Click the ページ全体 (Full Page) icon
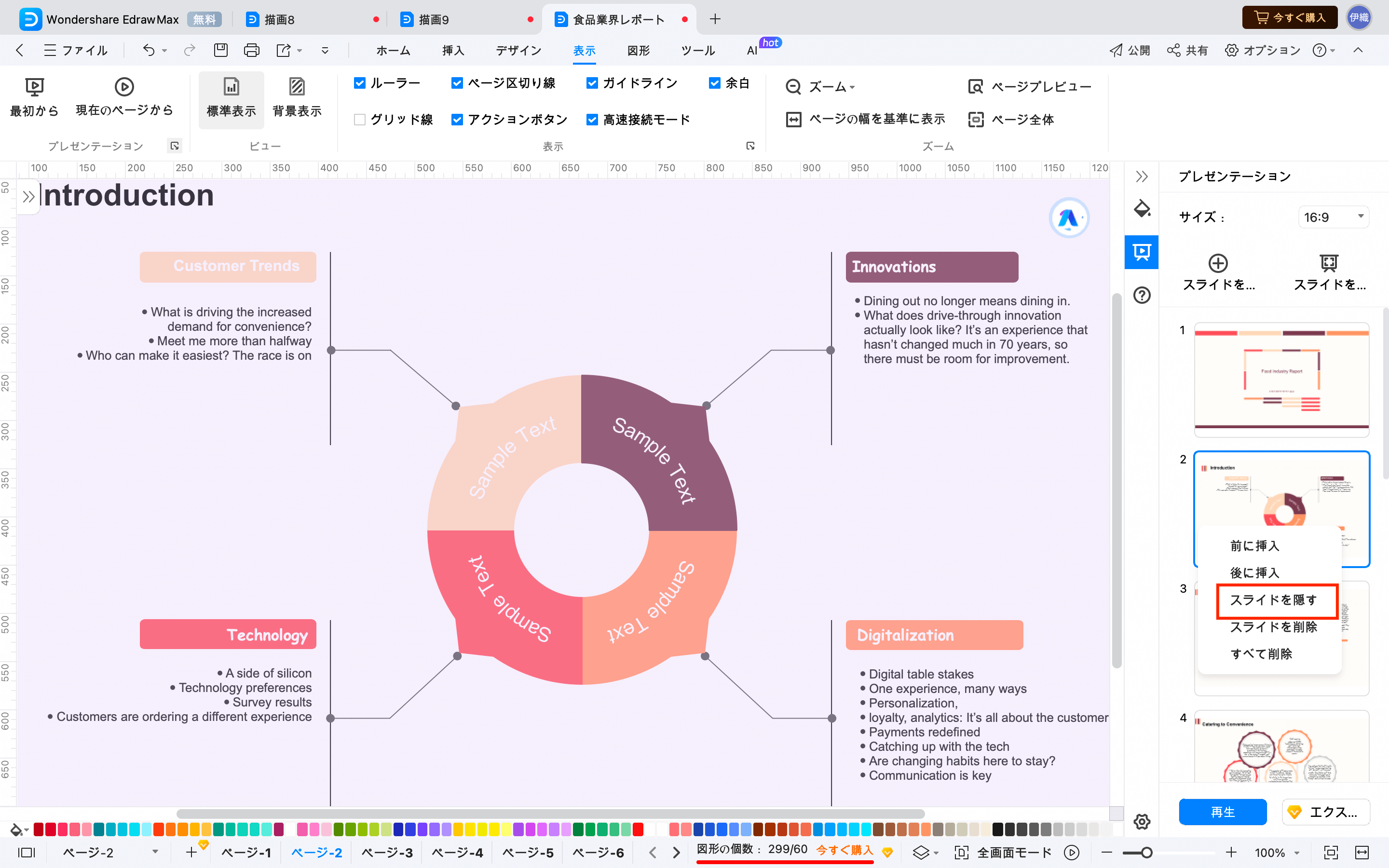The image size is (1389, 868). click(975, 119)
